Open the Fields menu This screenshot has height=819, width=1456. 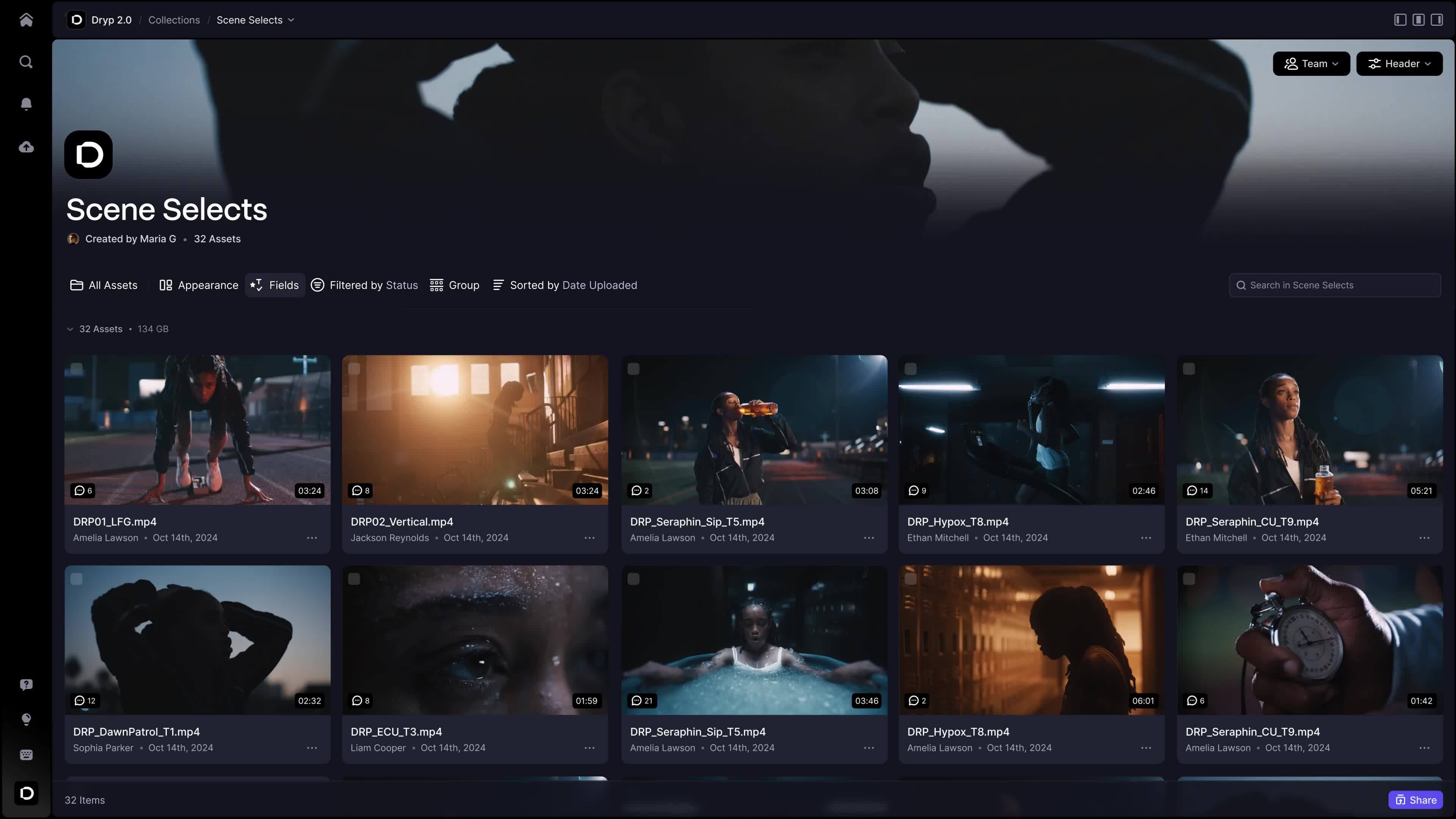(x=275, y=286)
